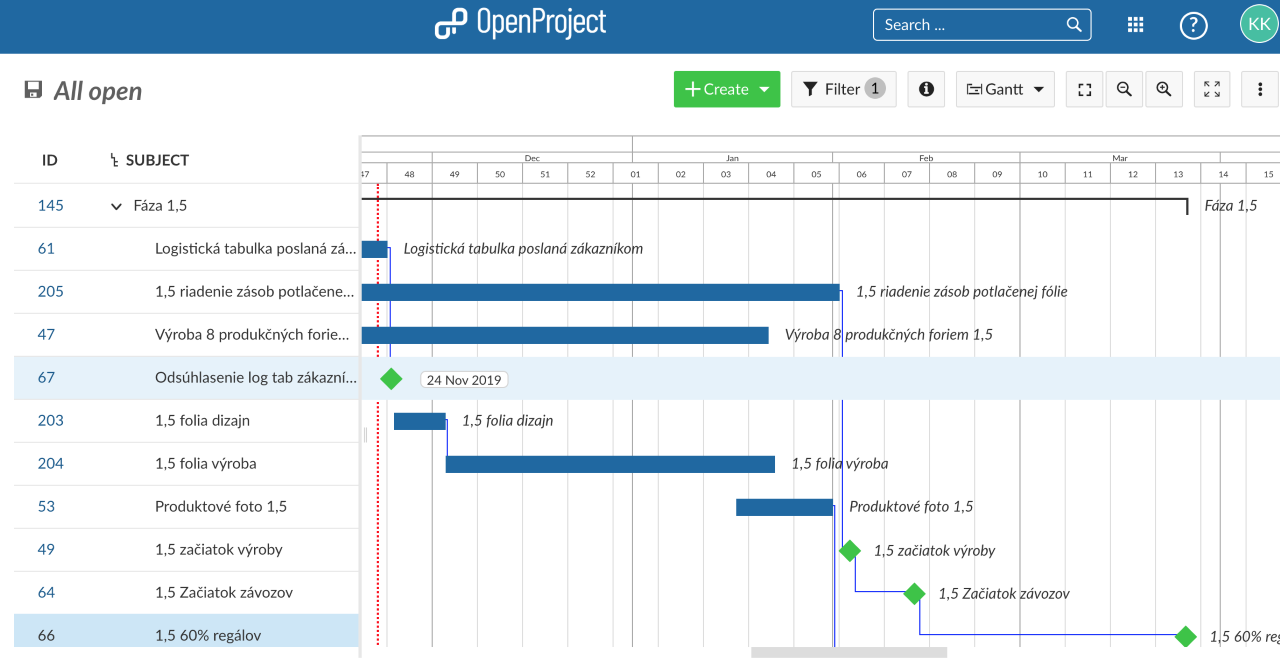This screenshot has height=660, width=1280.
Task: Open the help menu
Action: [1193, 25]
